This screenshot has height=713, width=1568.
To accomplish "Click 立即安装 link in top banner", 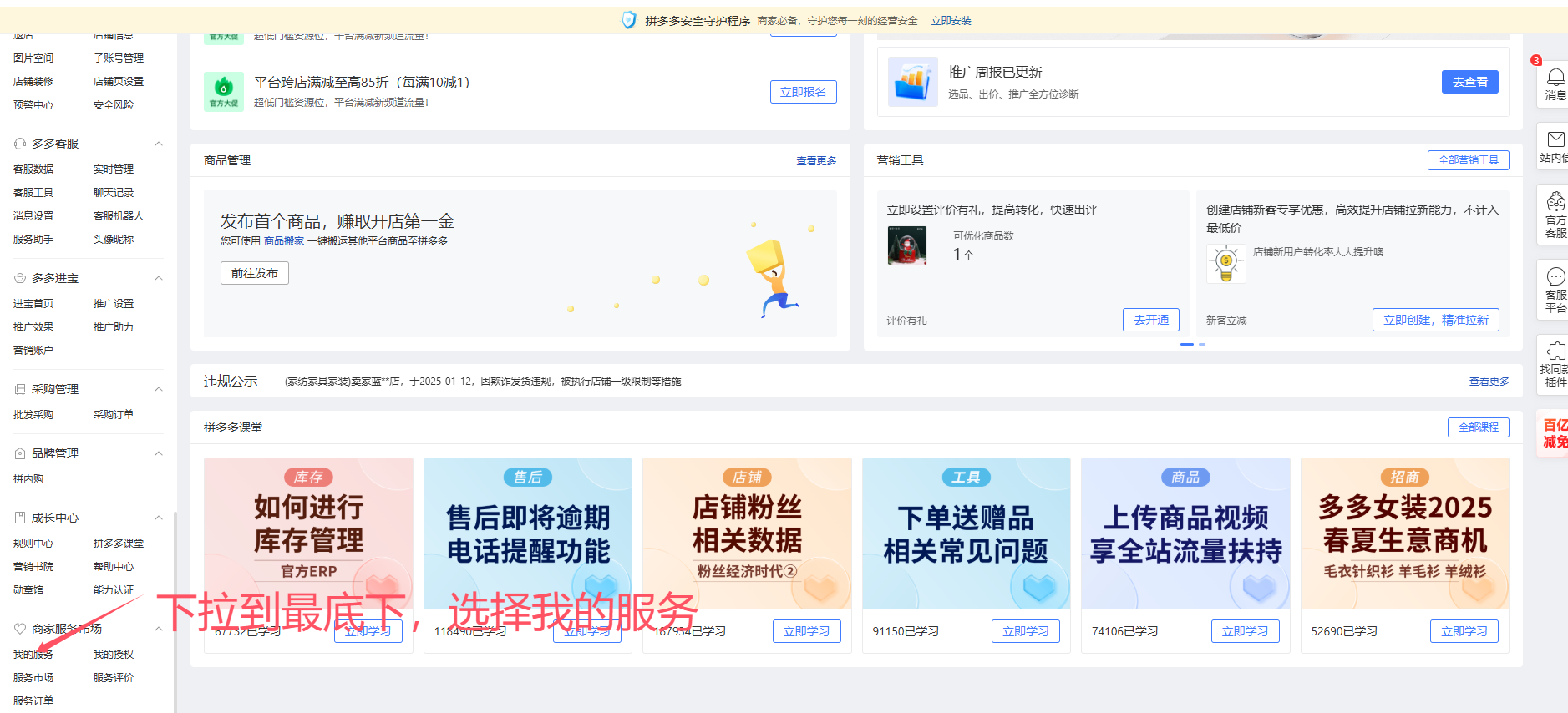I will [951, 21].
